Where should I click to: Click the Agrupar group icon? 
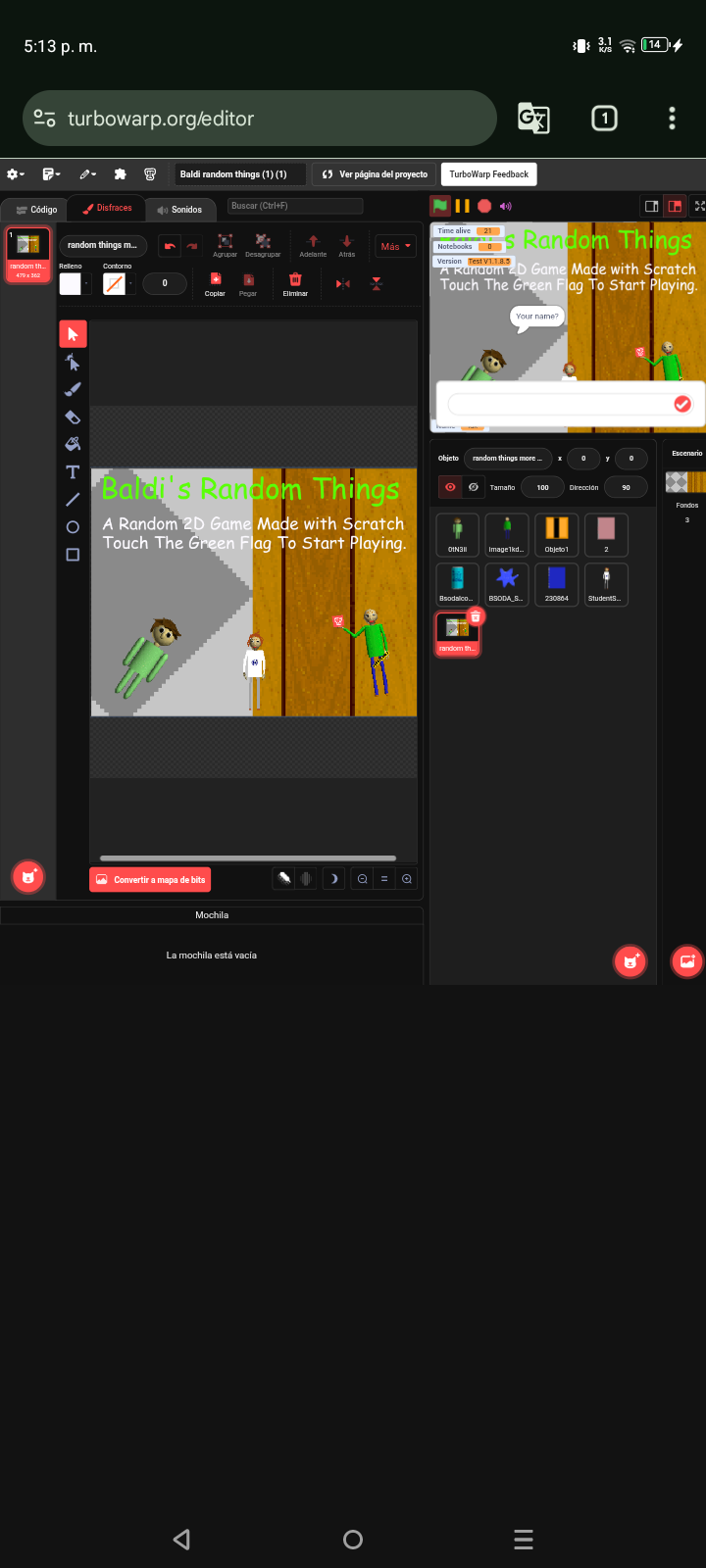click(226, 241)
